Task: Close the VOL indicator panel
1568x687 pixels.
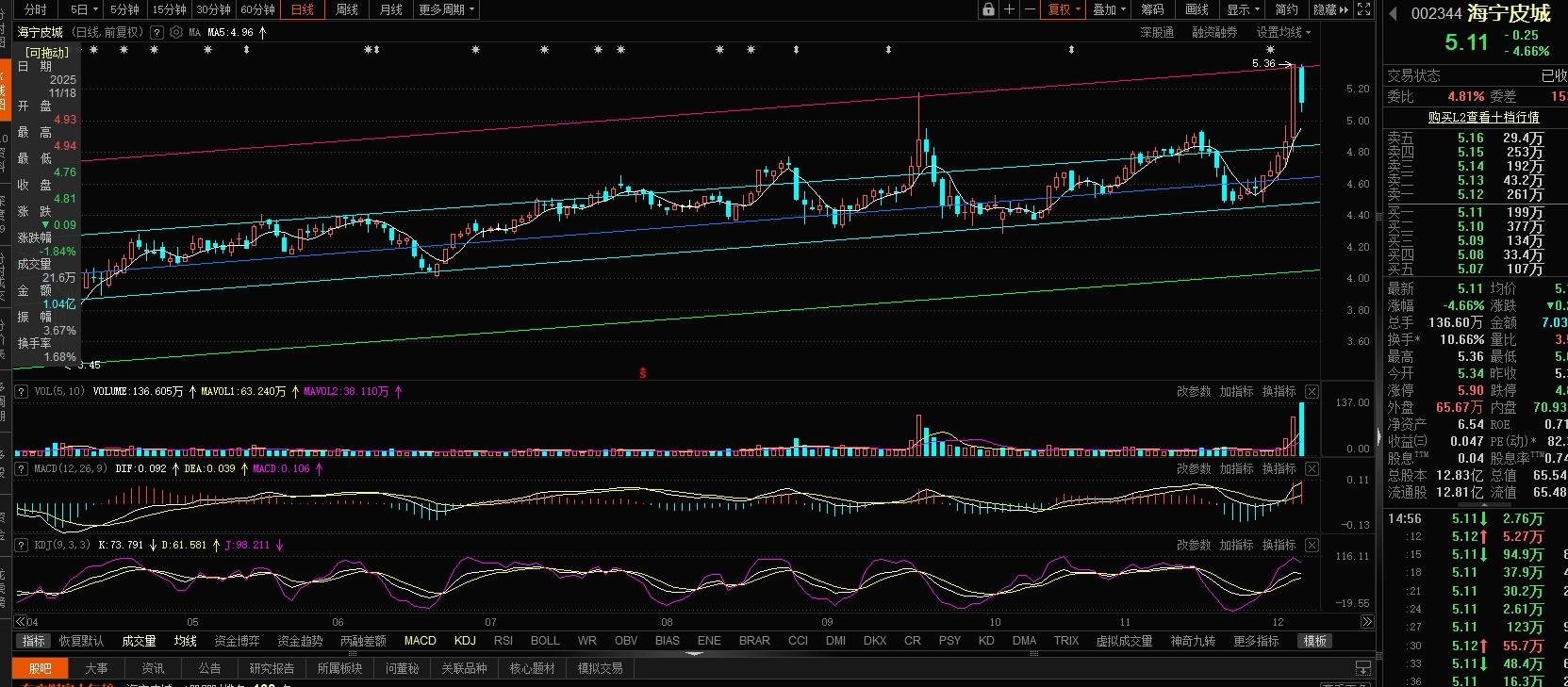Action: tap(1312, 391)
